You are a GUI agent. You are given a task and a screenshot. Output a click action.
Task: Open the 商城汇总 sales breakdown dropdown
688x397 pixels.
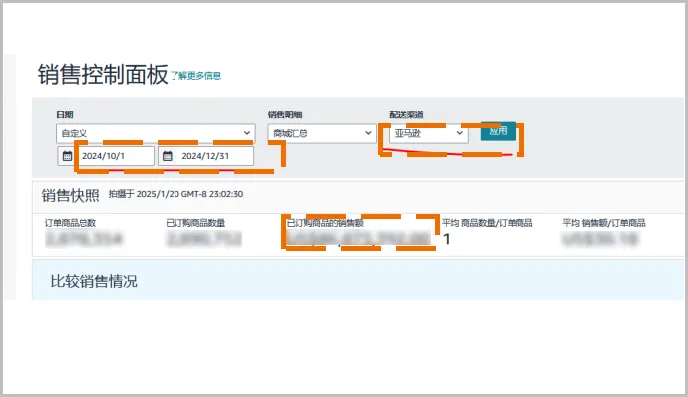(x=322, y=133)
